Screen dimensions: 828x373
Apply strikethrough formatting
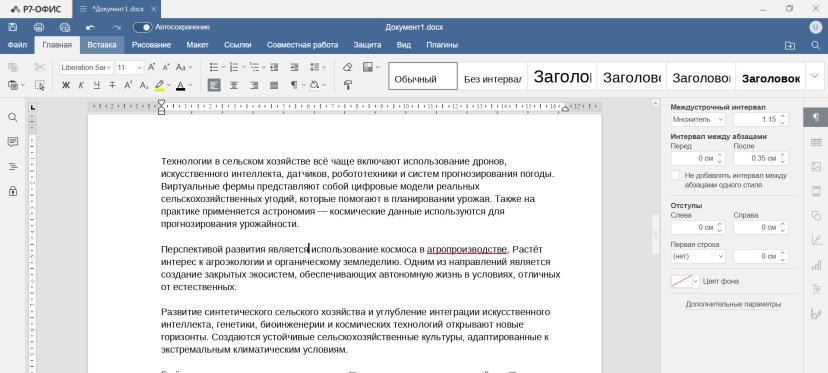coord(112,85)
